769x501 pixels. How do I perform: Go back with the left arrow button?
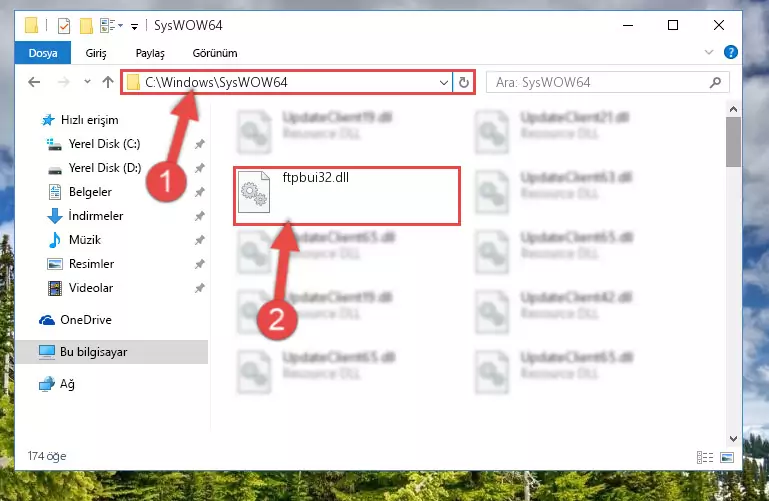tap(34, 82)
